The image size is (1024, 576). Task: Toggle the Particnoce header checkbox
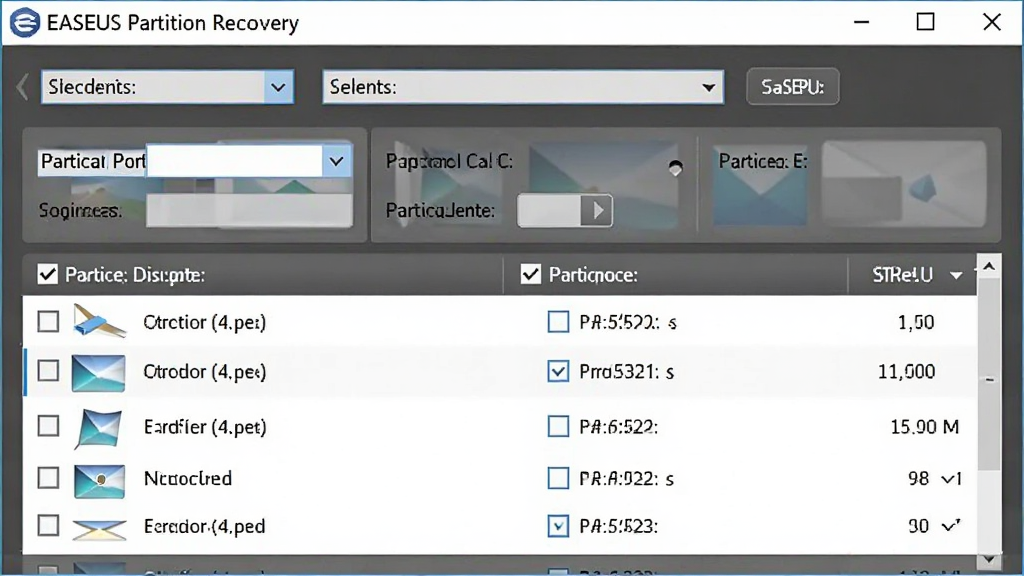pyautogui.click(x=531, y=274)
